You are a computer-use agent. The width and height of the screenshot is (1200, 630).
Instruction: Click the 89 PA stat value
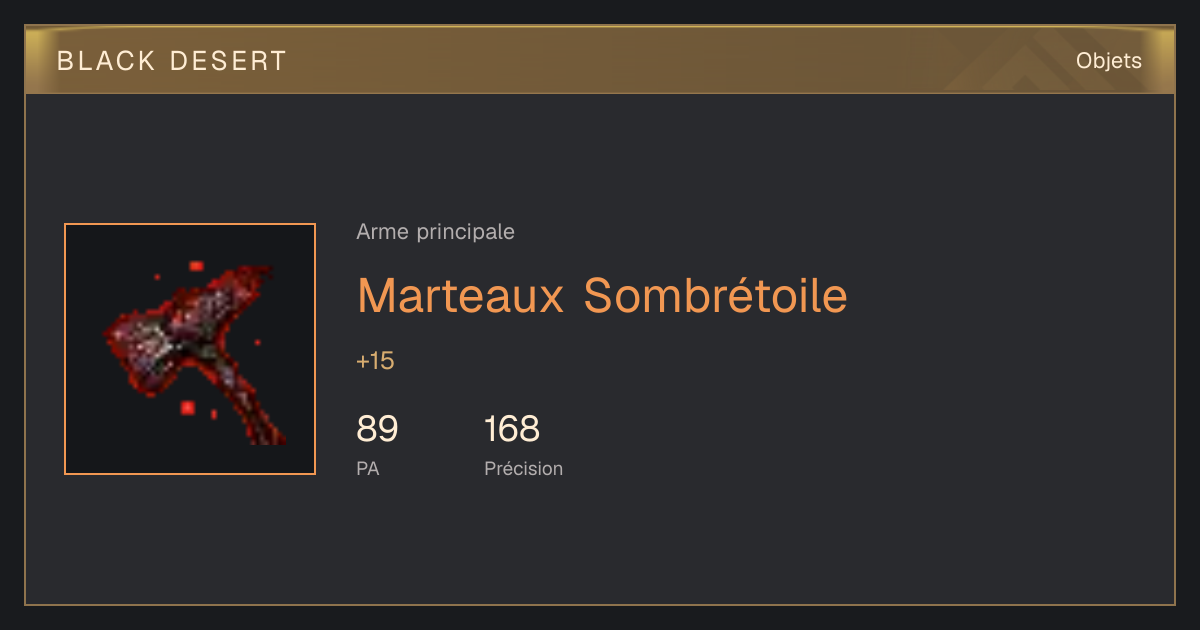(x=377, y=429)
